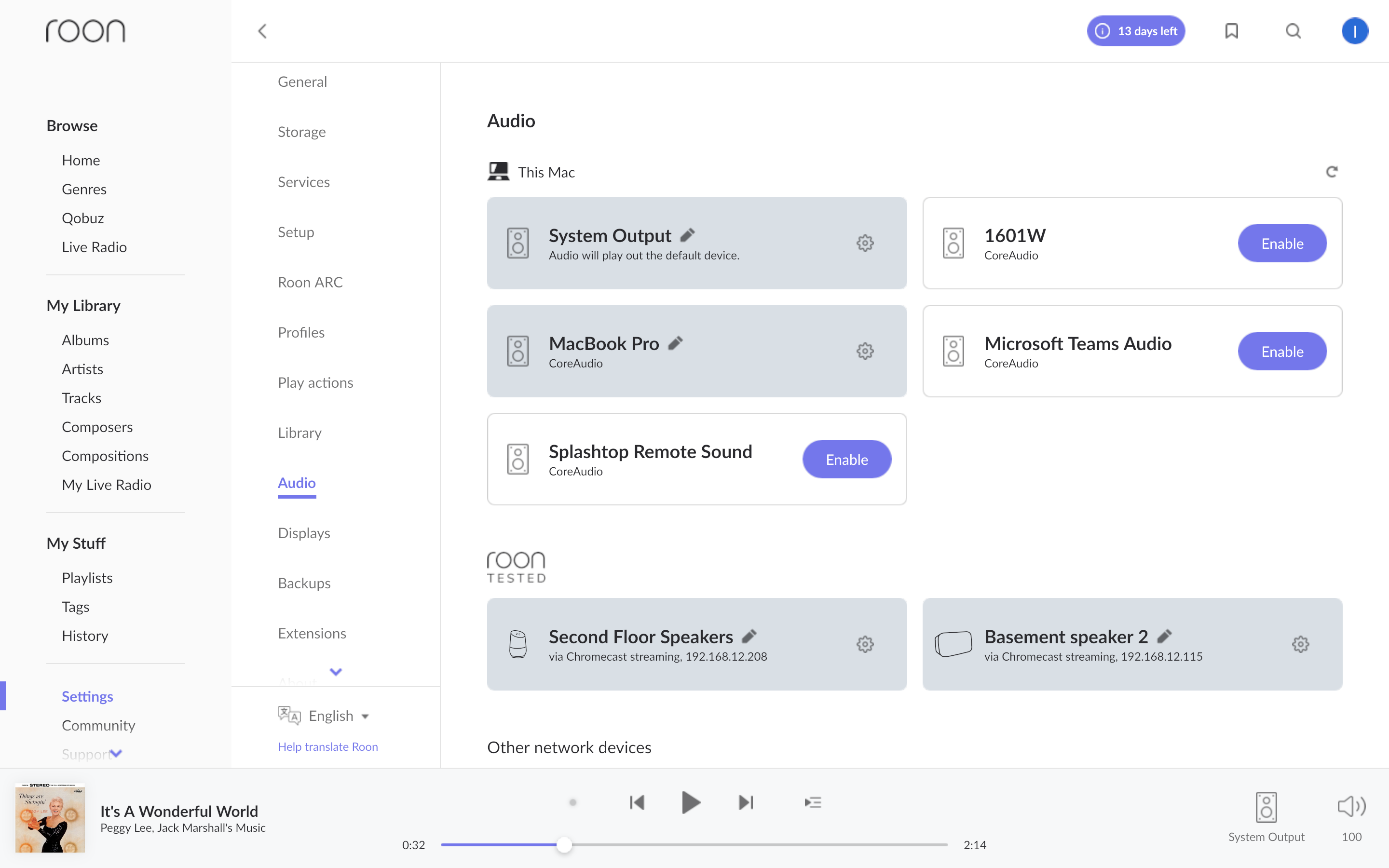This screenshot has height=868, width=1389.
Task: Edit the System Output name with pencil
Action: click(x=688, y=235)
